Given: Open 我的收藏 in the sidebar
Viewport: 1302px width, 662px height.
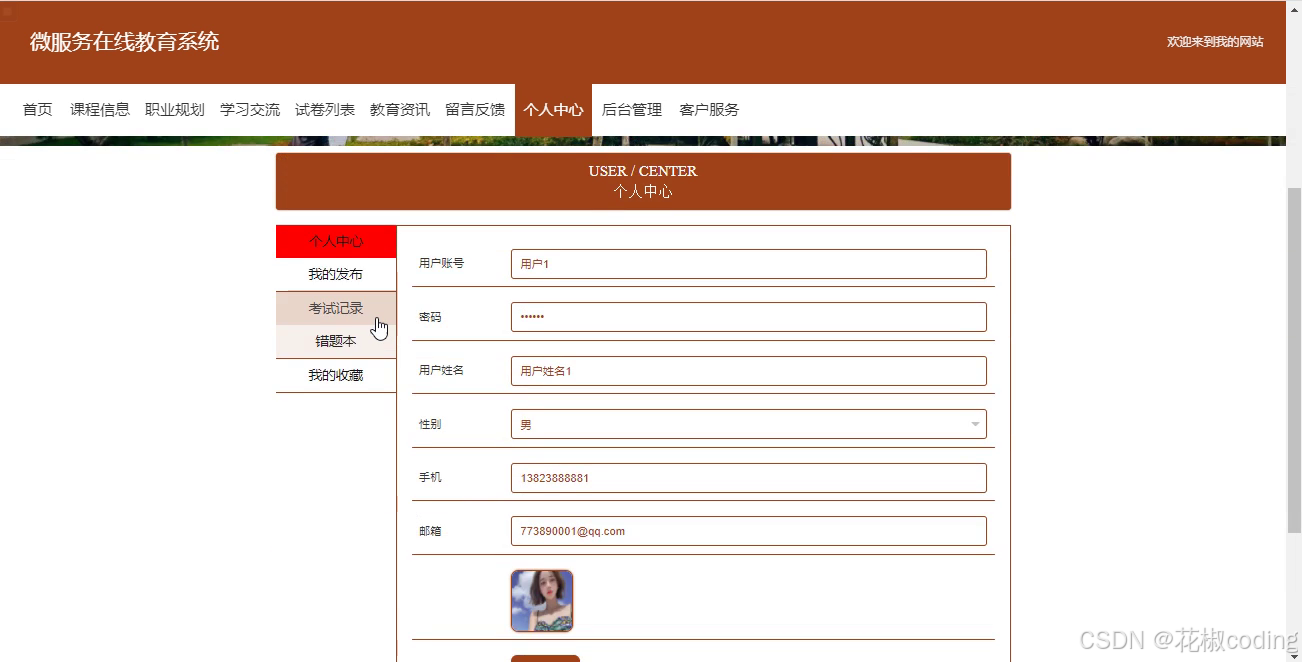Looking at the screenshot, I should [335, 375].
